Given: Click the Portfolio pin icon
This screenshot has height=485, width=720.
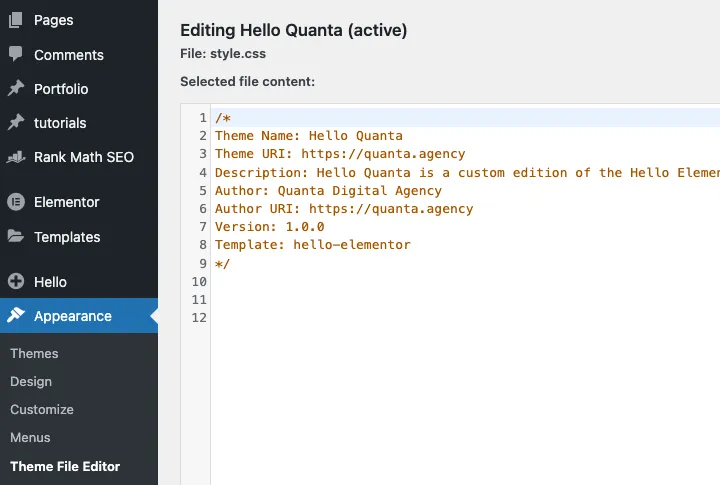Looking at the screenshot, I should pyautogui.click(x=16, y=89).
